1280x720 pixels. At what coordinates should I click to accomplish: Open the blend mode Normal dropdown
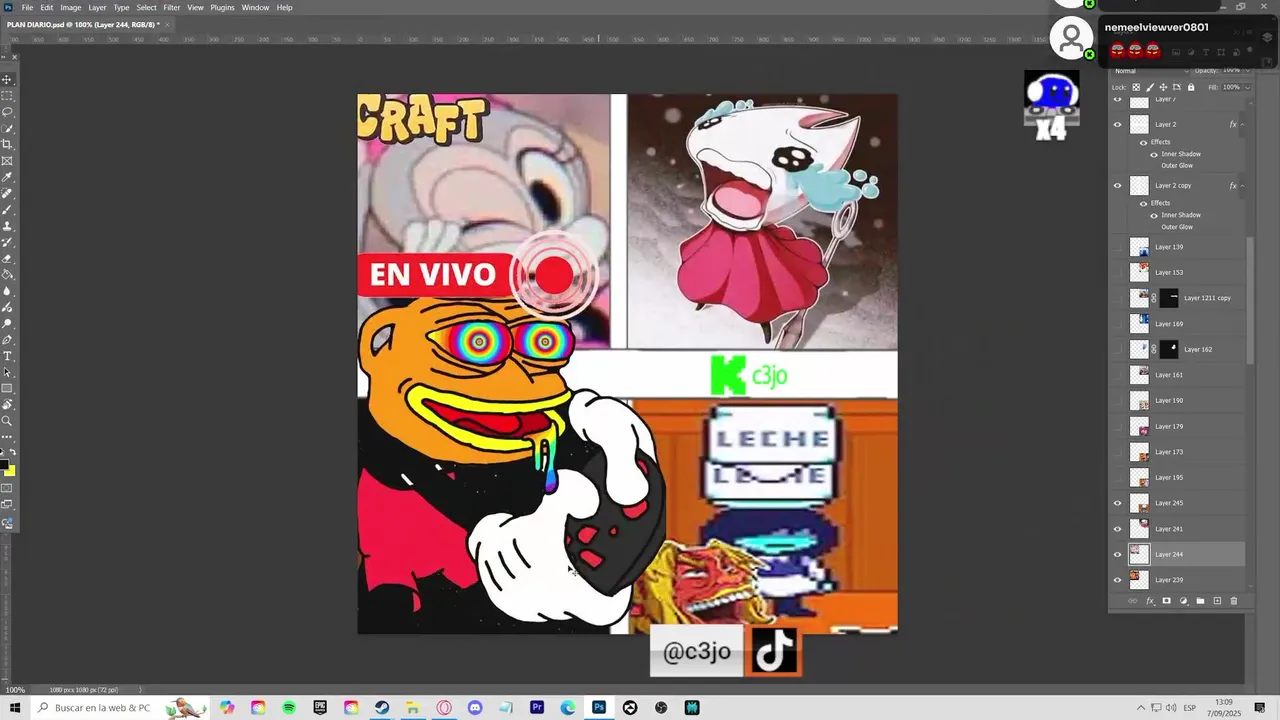(x=1152, y=71)
